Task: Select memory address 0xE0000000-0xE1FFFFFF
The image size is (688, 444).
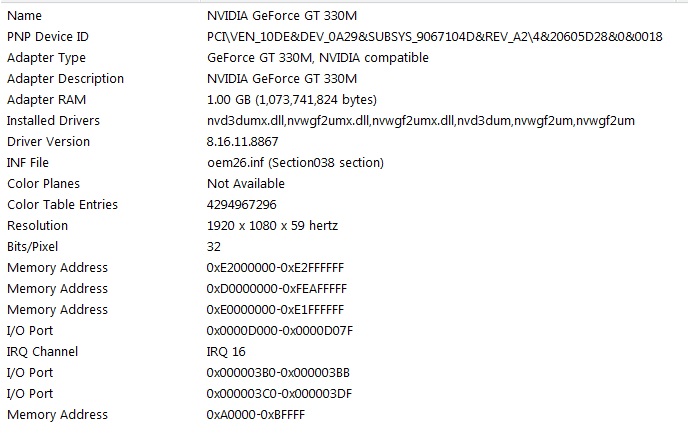Action: (275, 310)
